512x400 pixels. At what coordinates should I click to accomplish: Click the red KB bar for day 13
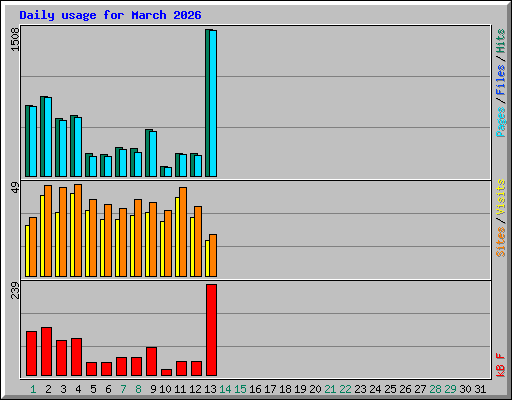[x=212, y=330]
